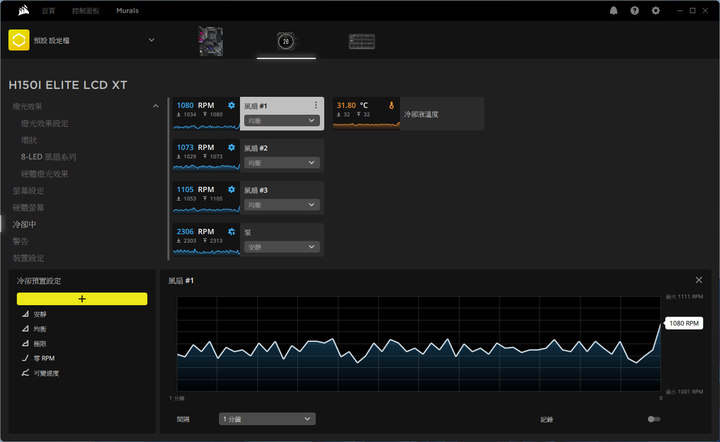Open the Murals tab
This screenshot has height=442, width=720.
pyautogui.click(x=127, y=11)
